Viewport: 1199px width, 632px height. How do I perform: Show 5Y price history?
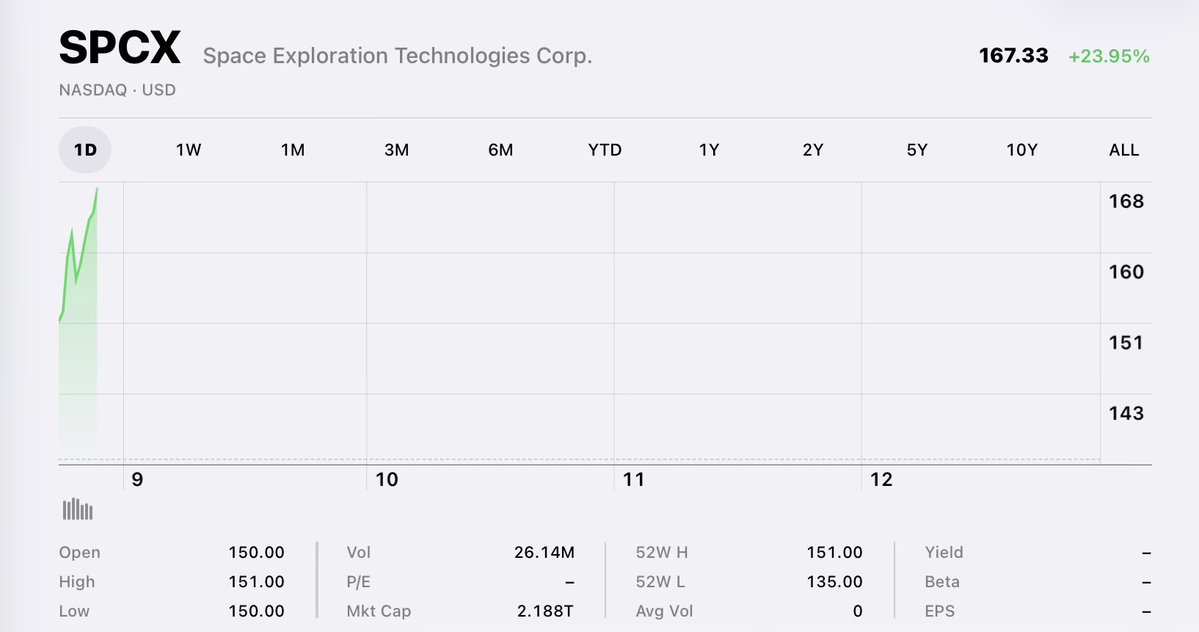click(917, 150)
